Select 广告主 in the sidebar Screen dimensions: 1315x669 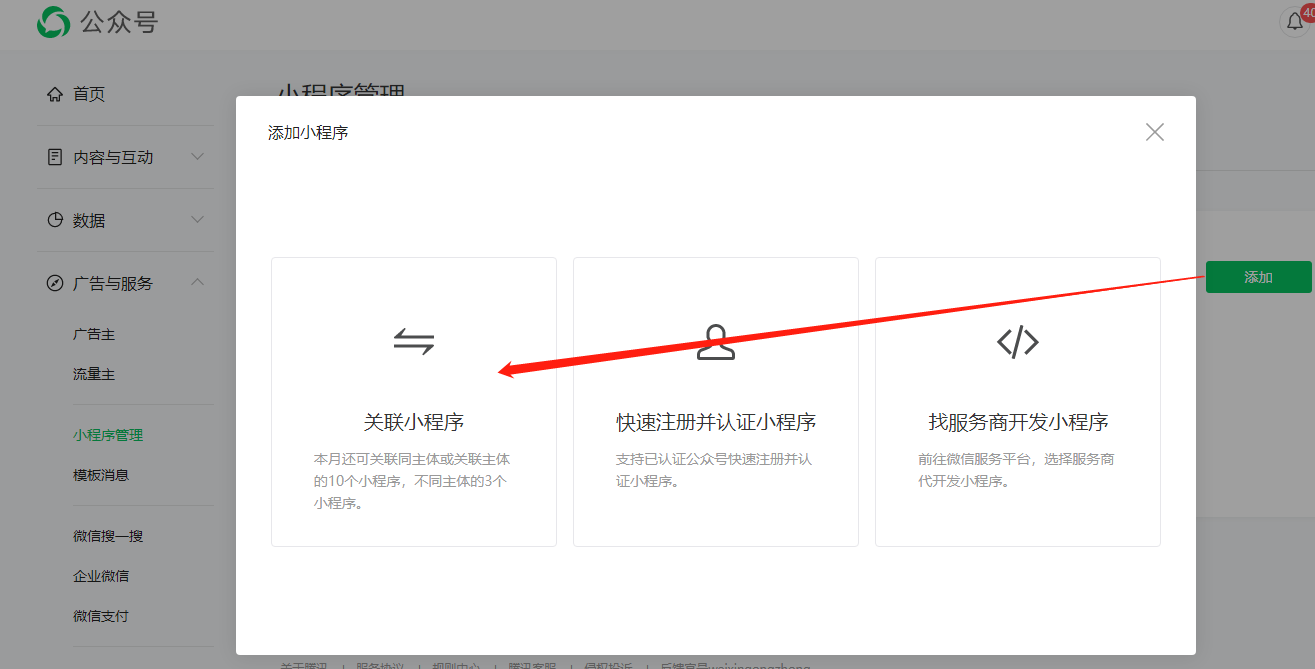coord(94,334)
